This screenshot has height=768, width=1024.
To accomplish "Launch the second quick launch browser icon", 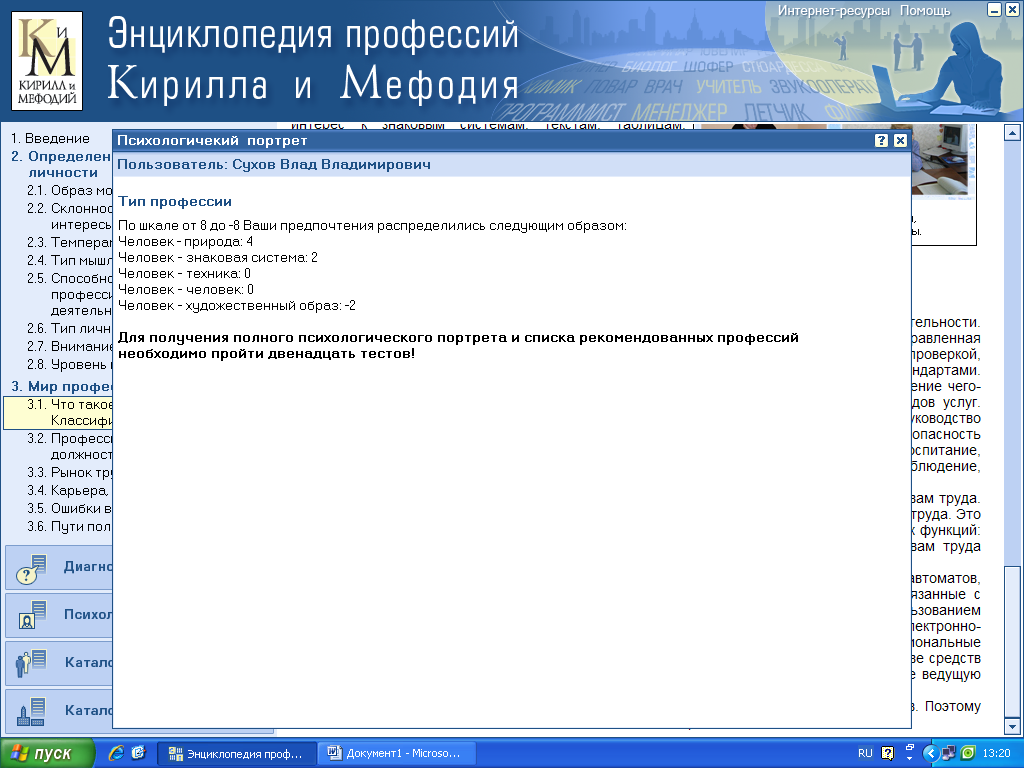I will [138, 753].
